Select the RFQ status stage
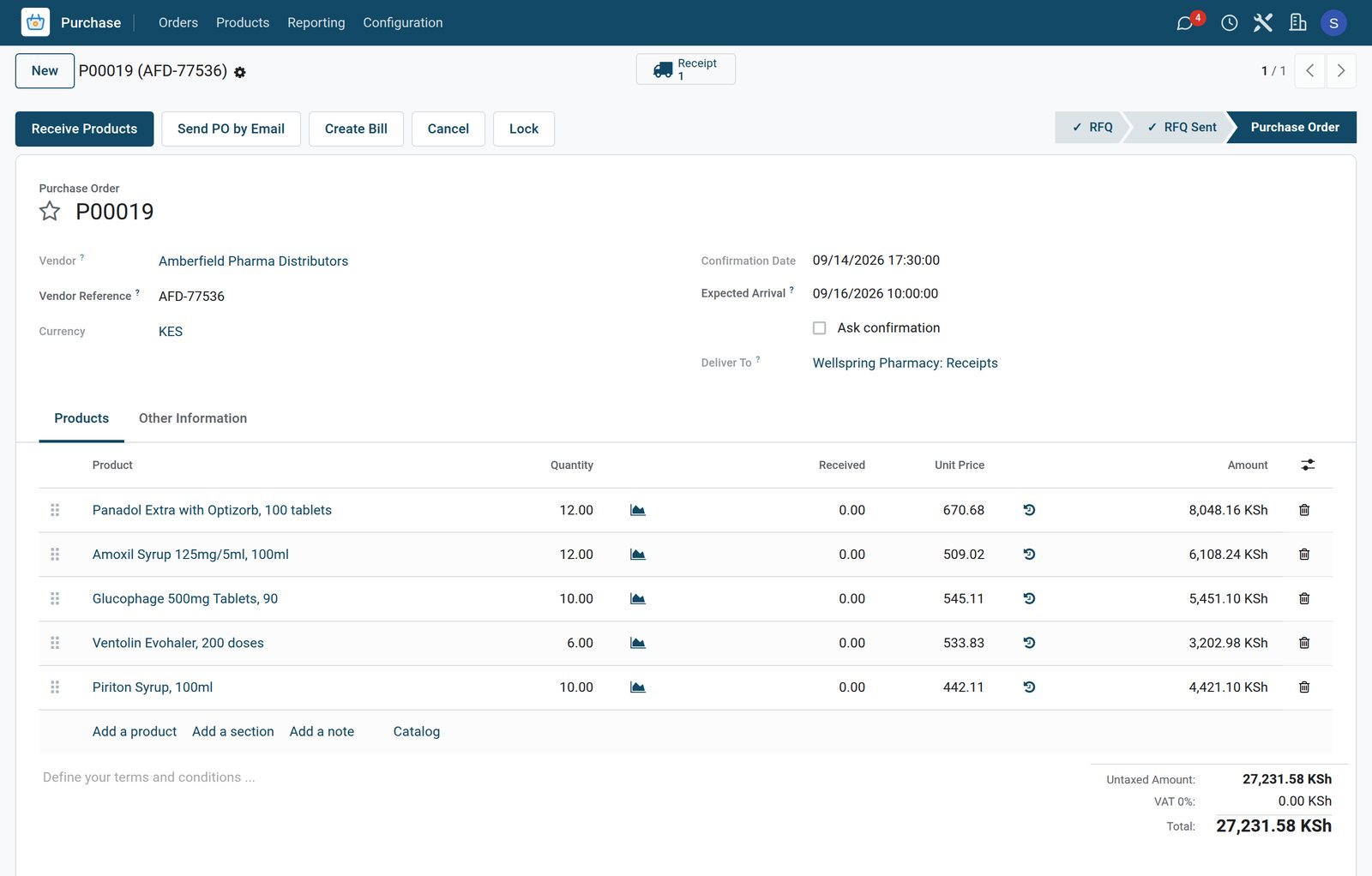 1090,127
